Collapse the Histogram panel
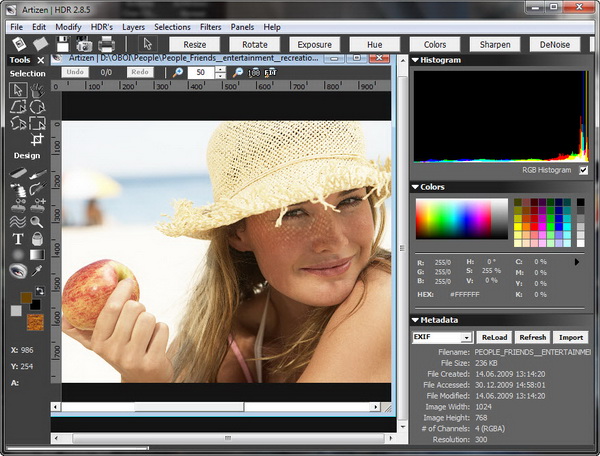 [x=416, y=61]
